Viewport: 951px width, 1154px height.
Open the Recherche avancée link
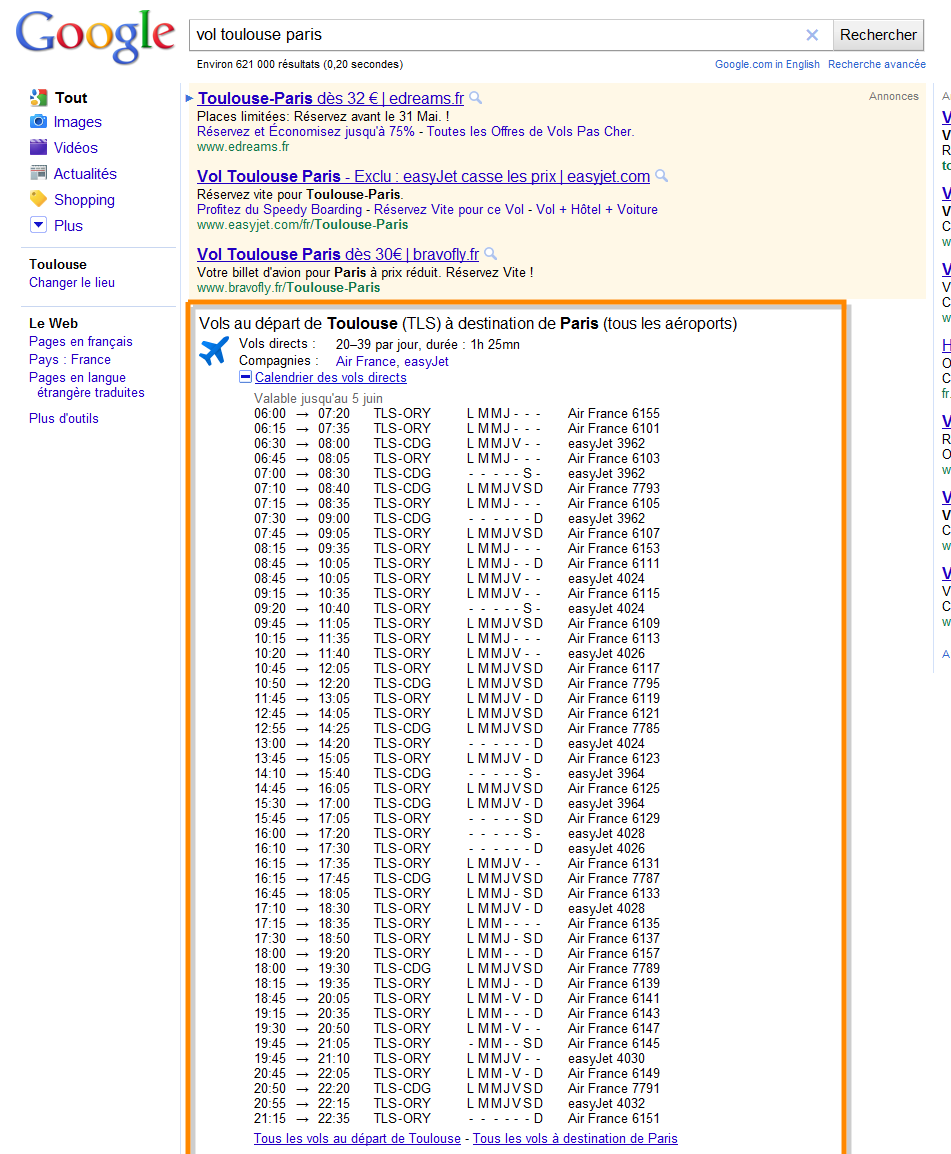point(877,64)
